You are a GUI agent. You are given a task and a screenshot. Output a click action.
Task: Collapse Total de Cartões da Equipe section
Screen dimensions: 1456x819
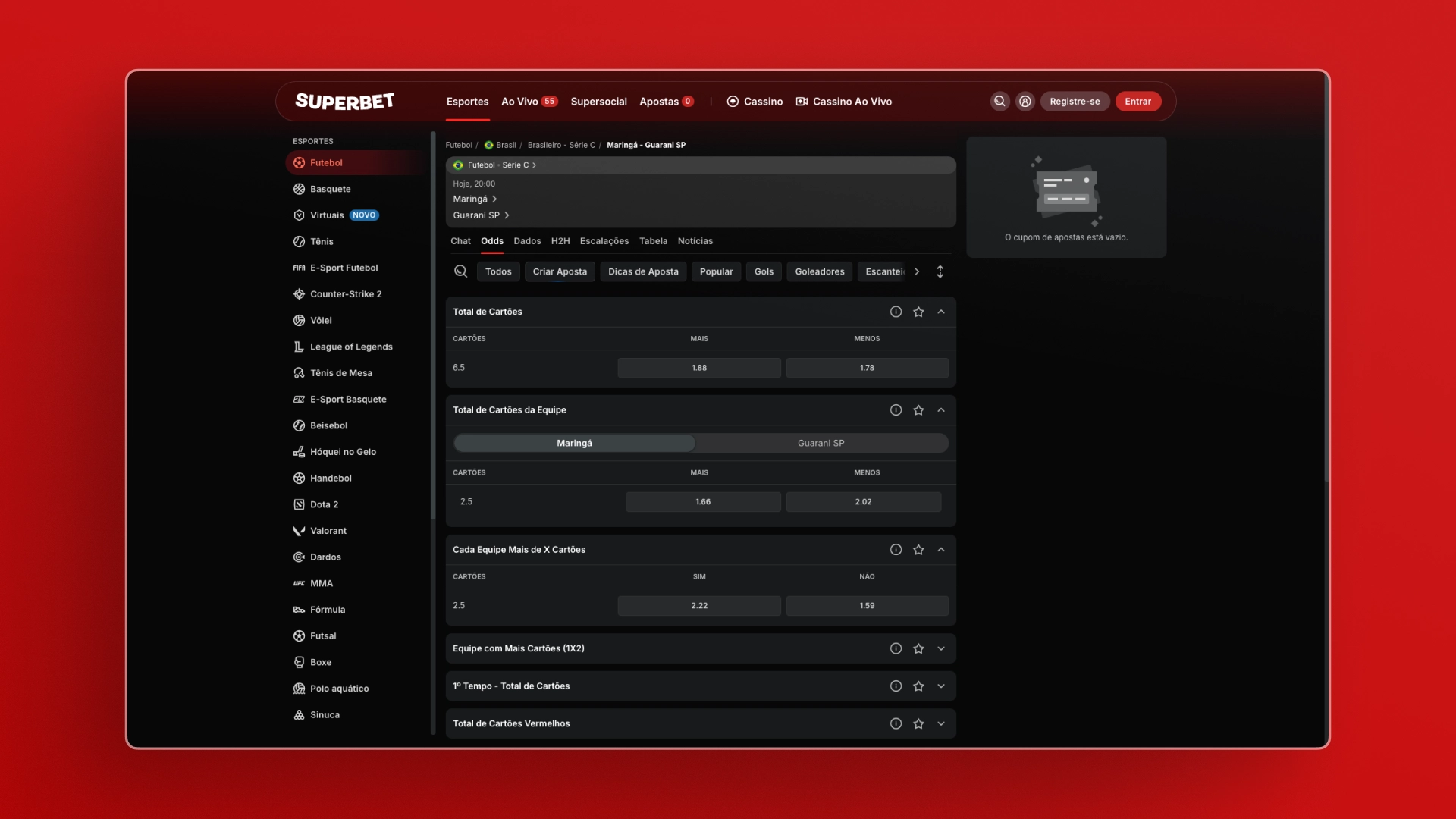point(941,410)
